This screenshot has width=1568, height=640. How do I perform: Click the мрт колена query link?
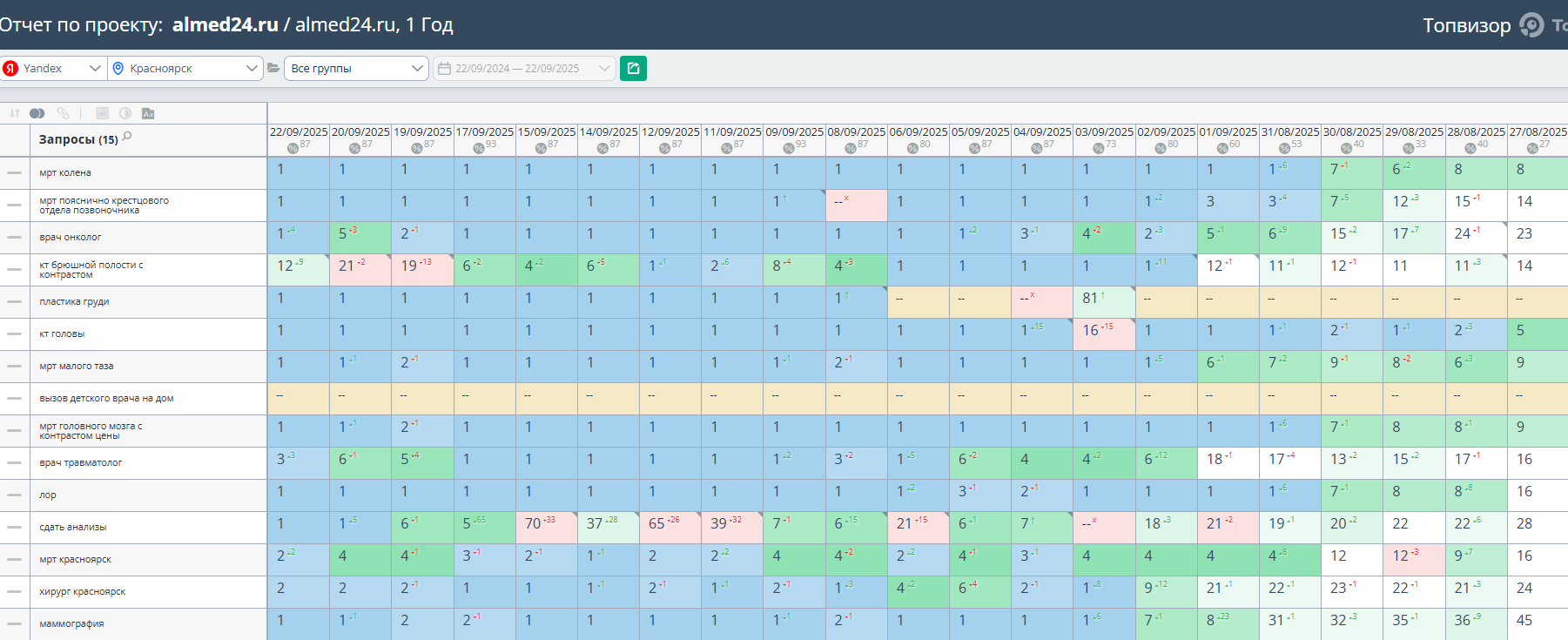[x=65, y=172]
